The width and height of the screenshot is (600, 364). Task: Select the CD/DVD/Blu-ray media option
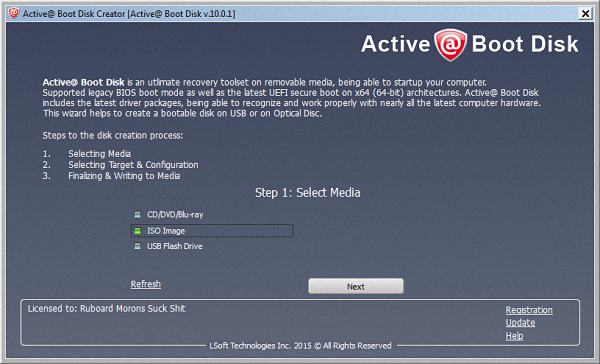point(168,215)
